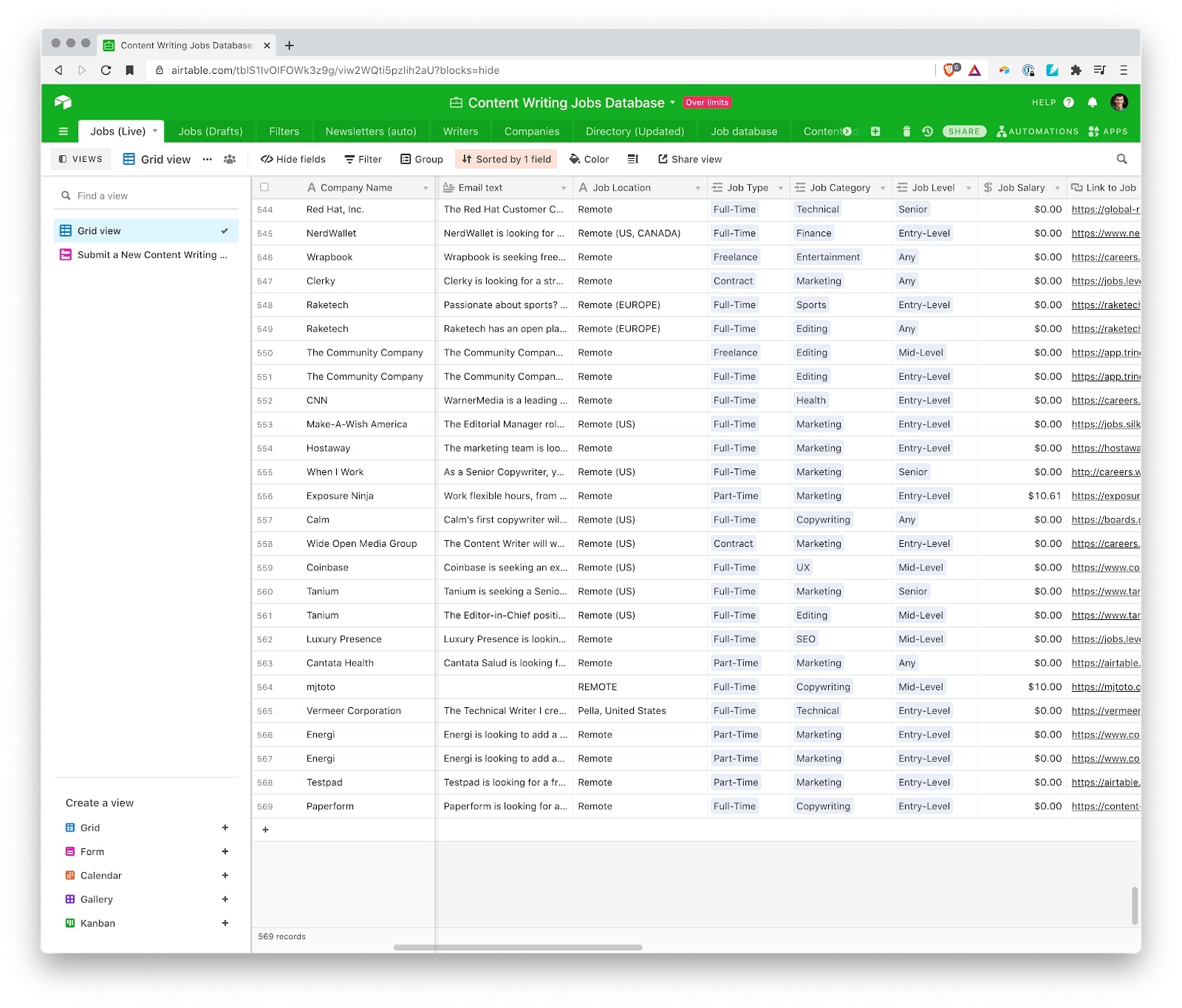Create a new Calendar view
This screenshot has height=1008, width=1182.
[x=146, y=875]
